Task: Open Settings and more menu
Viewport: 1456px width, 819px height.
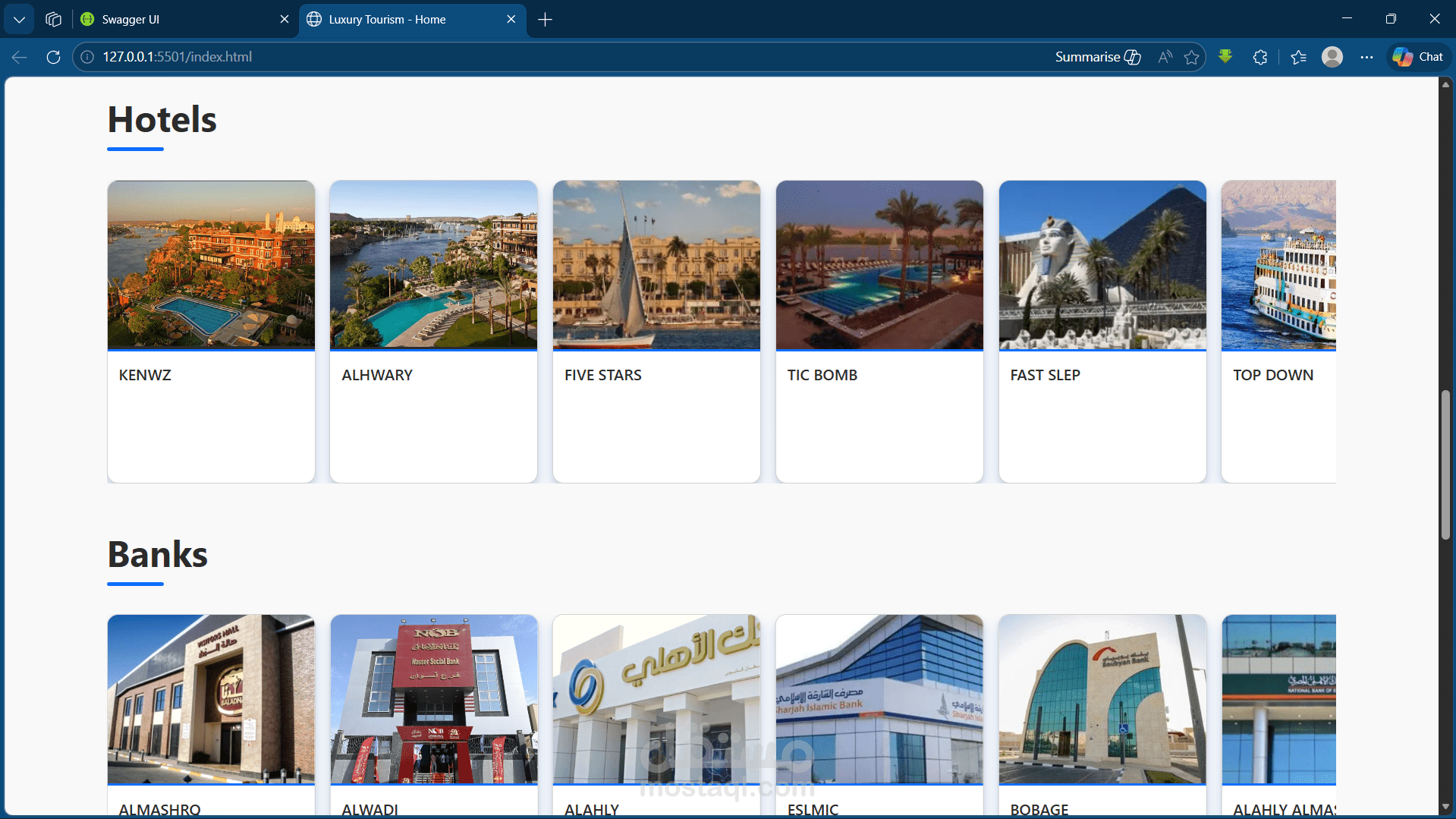Action: [1366, 57]
